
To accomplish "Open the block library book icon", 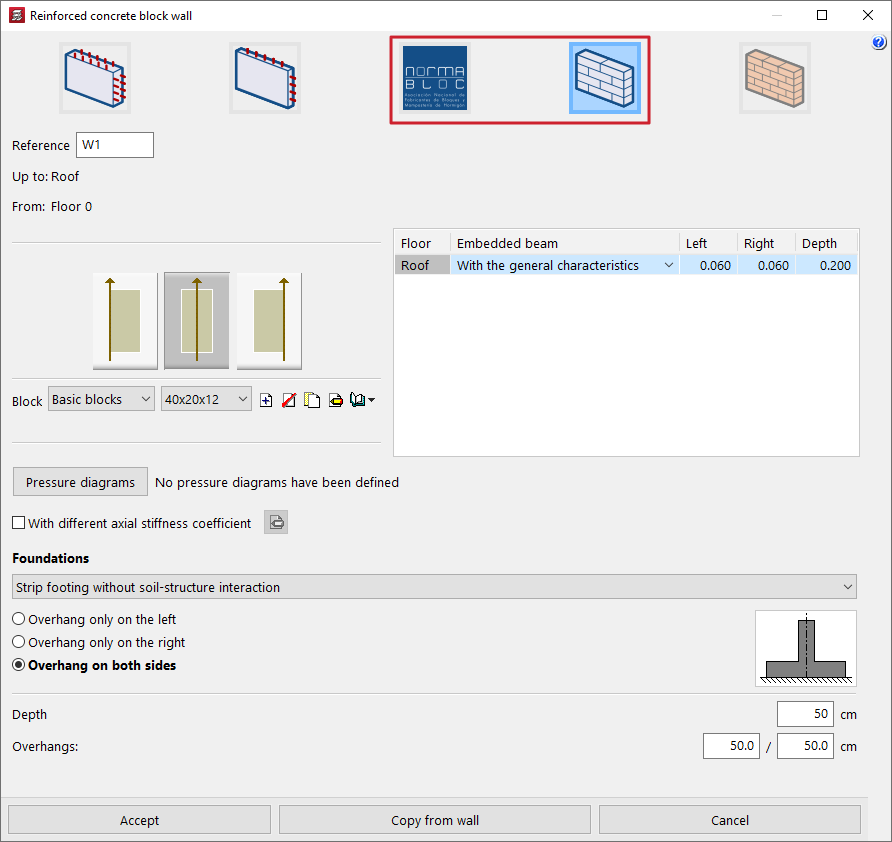I will coord(357,400).
